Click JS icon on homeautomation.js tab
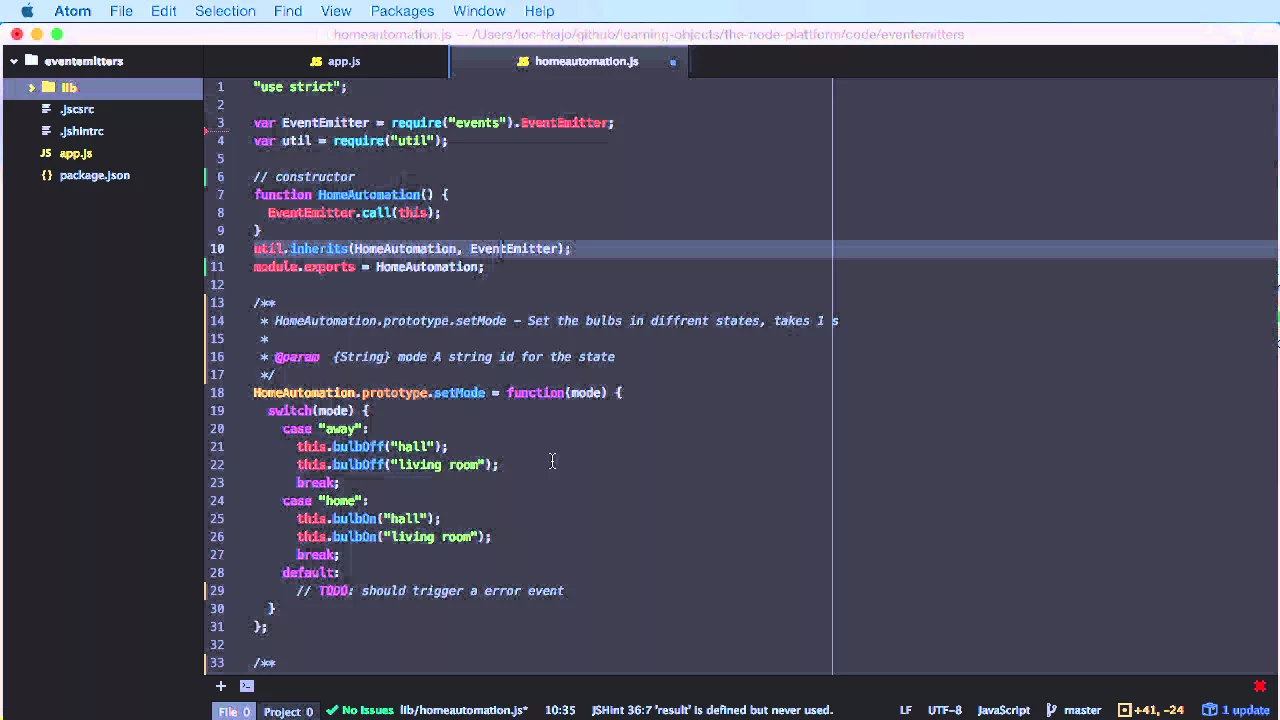Image resolution: width=1280 pixels, height=720 pixels. click(x=523, y=62)
